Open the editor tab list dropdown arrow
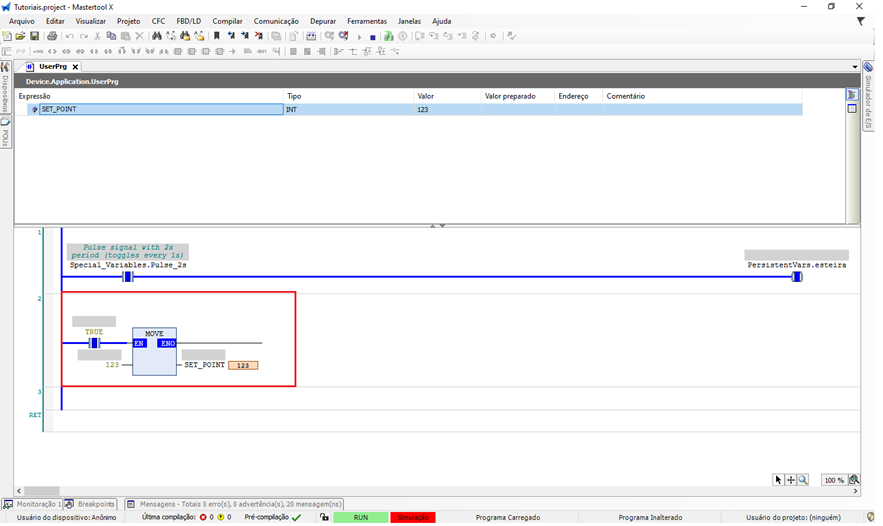883x526 pixels. (x=854, y=67)
